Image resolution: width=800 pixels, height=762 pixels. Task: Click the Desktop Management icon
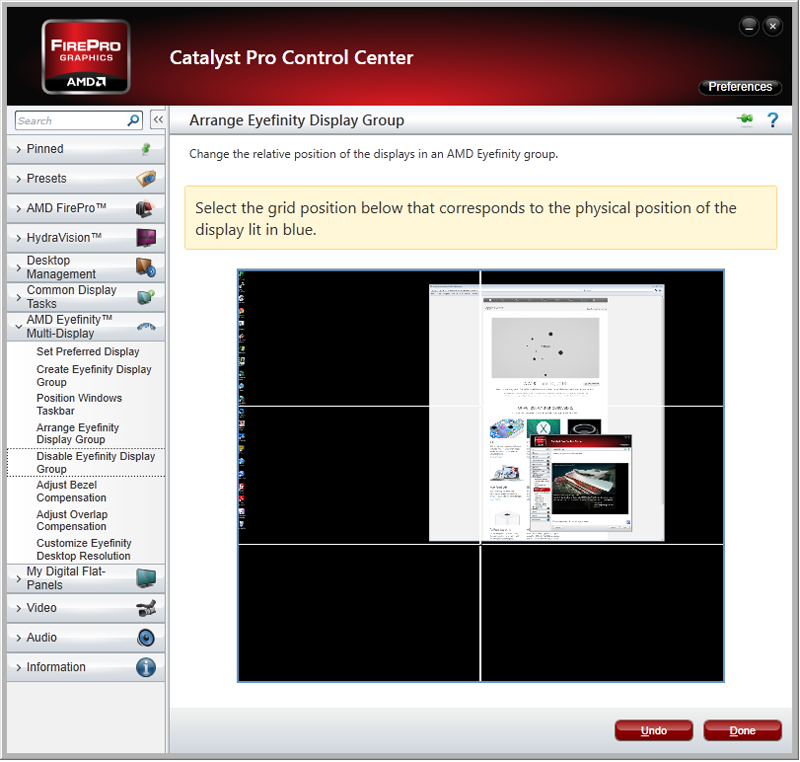[146, 267]
